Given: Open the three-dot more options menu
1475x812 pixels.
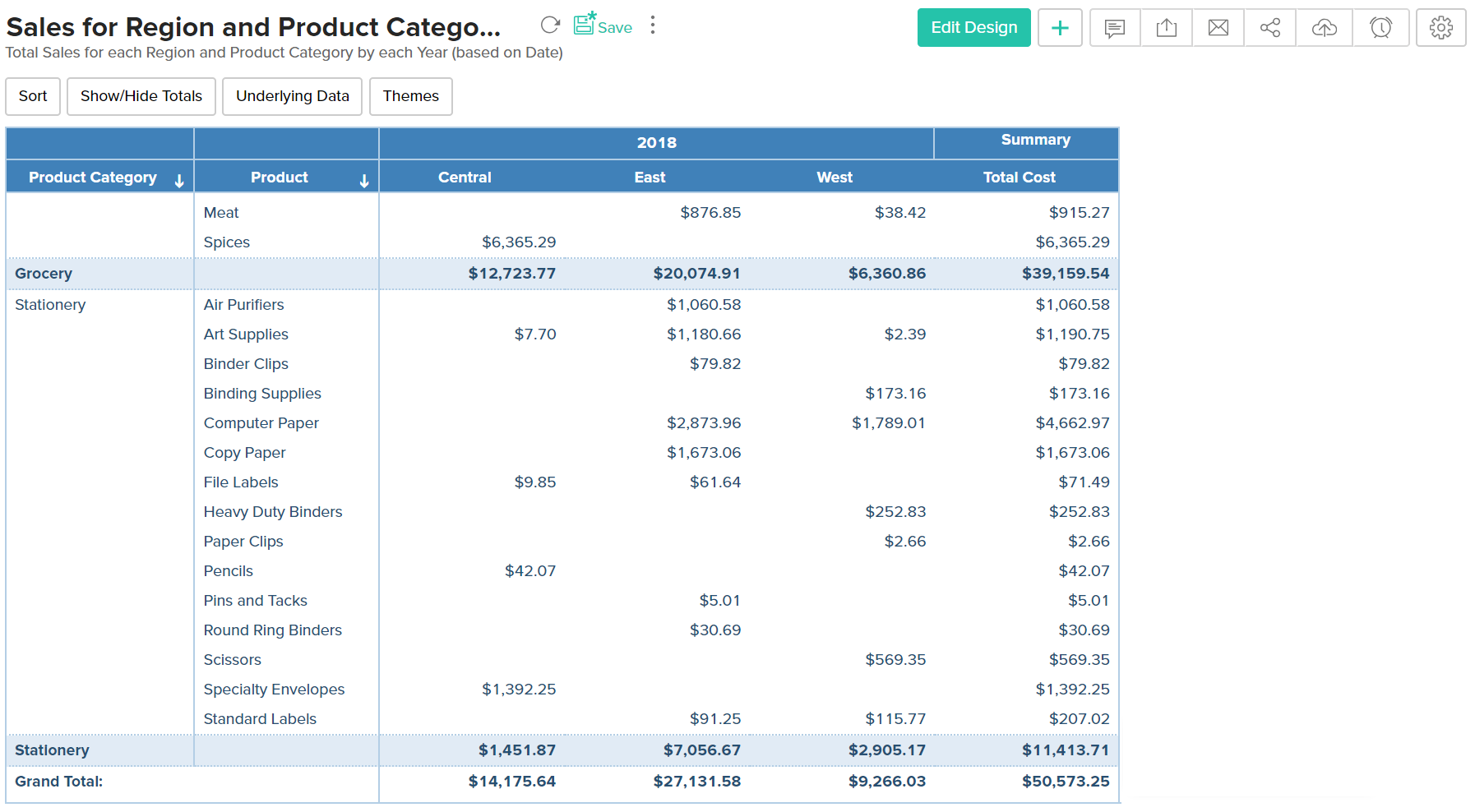Looking at the screenshot, I should (653, 25).
